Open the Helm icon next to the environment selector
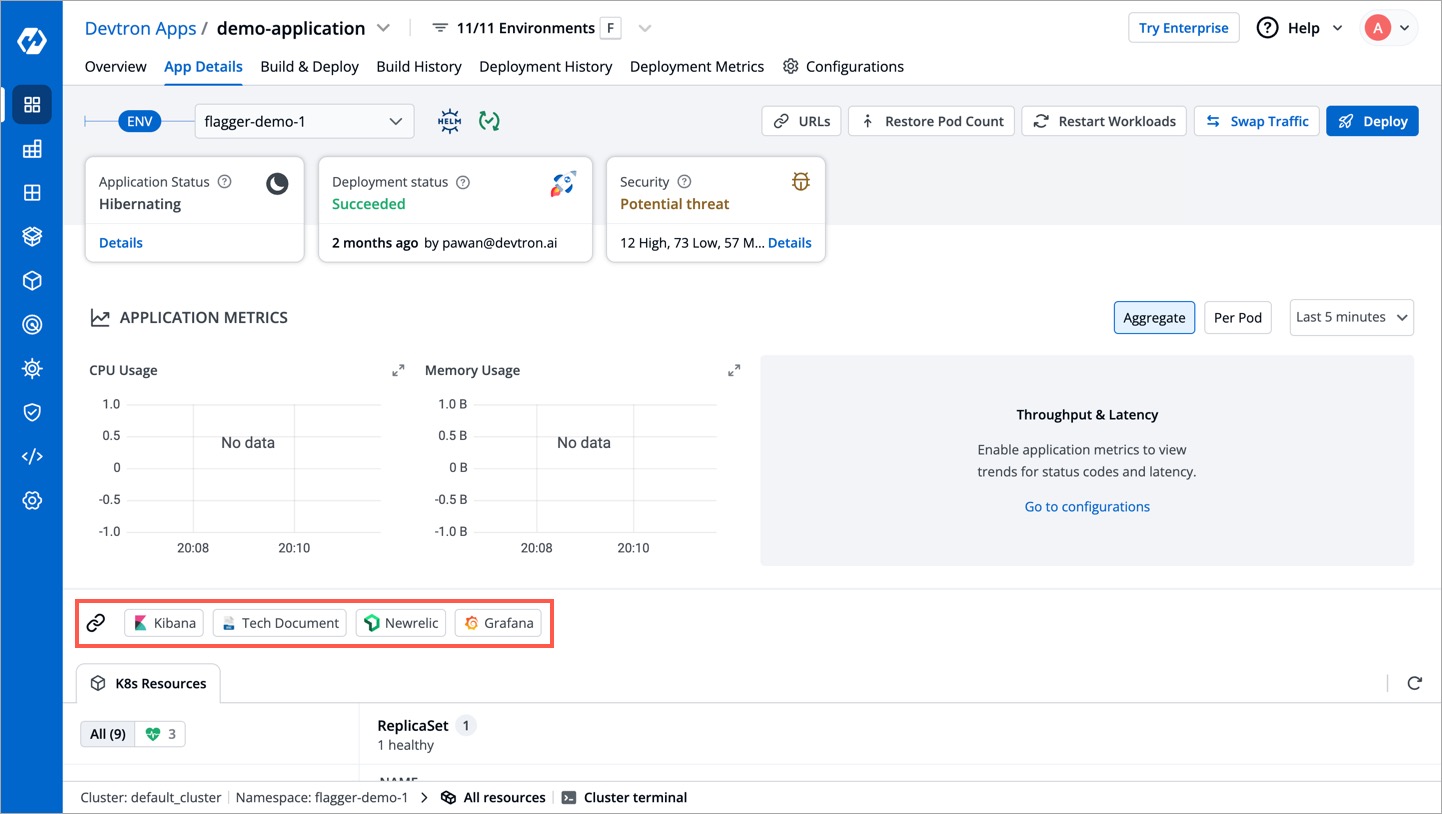The height and width of the screenshot is (814, 1442). pyautogui.click(x=450, y=121)
